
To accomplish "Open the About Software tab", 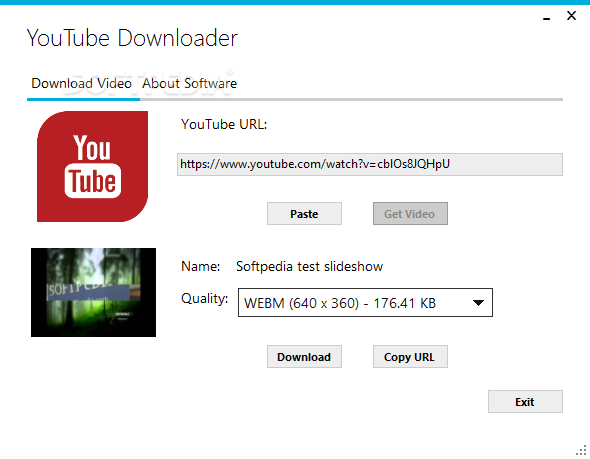I will click(x=189, y=84).
